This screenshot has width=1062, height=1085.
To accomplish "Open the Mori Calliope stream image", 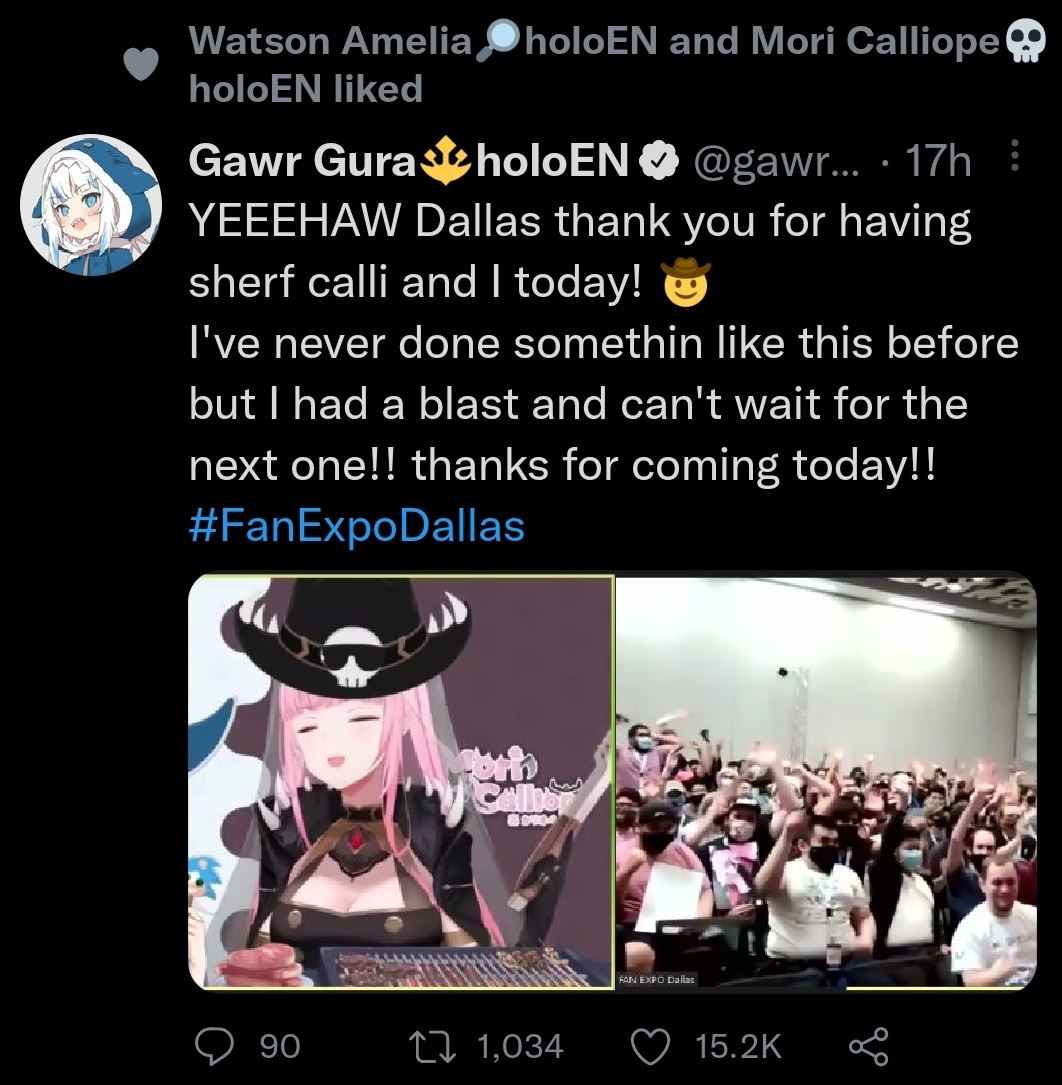I will 401,781.
